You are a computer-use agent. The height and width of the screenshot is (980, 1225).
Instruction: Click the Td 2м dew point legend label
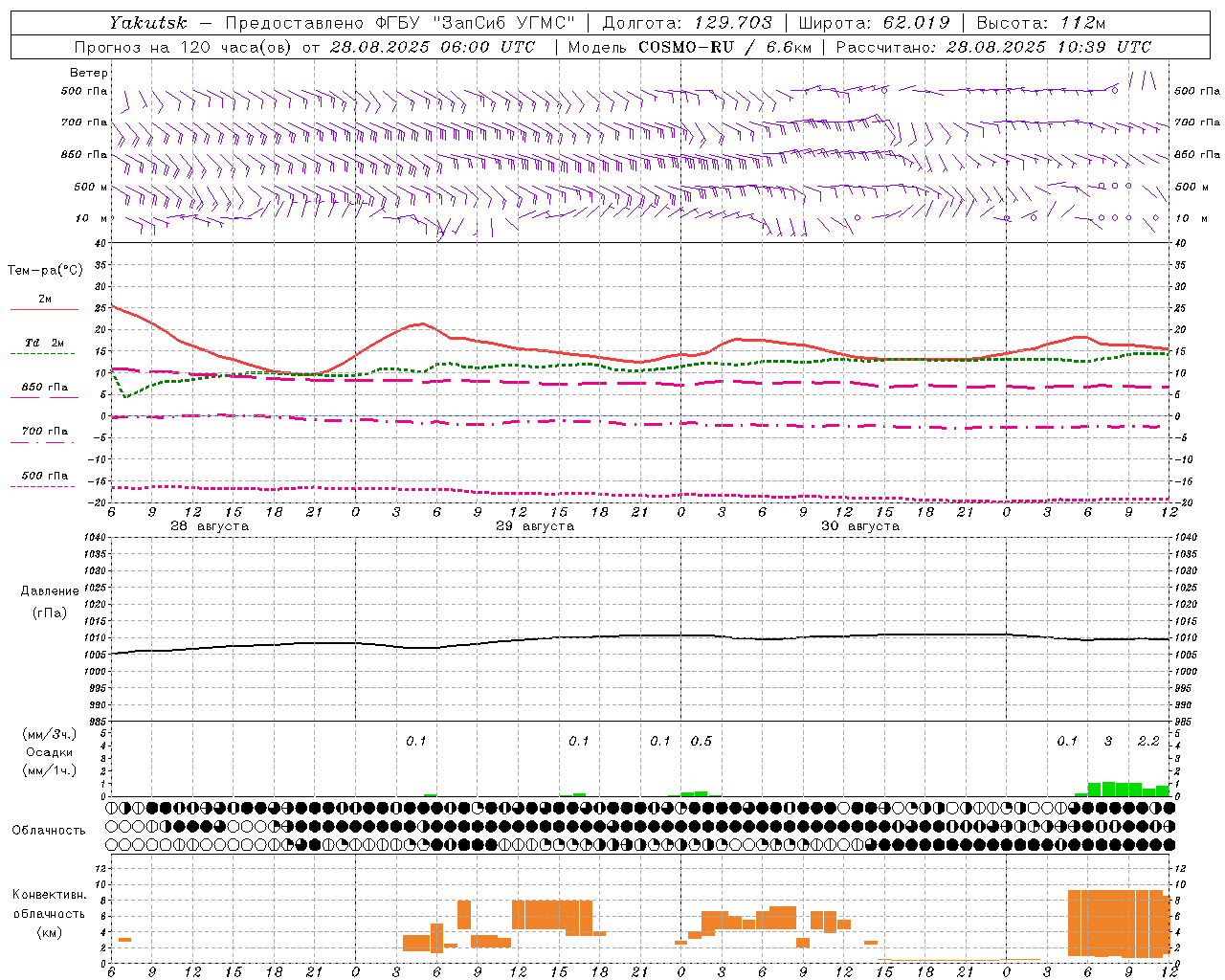45,343
